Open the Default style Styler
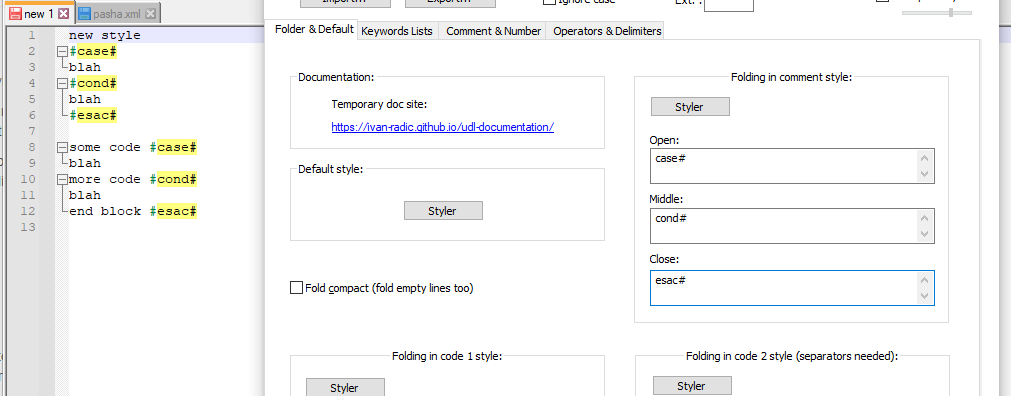 point(443,211)
